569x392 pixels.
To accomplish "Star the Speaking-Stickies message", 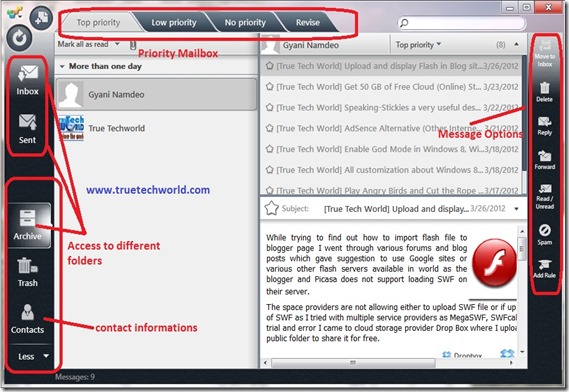I will point(269,107).
